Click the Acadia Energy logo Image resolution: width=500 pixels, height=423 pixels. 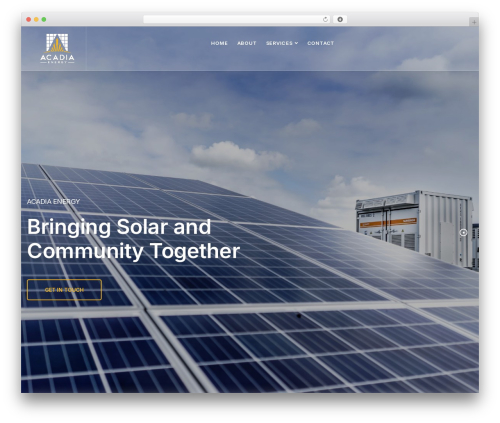[x=57, y=48]
